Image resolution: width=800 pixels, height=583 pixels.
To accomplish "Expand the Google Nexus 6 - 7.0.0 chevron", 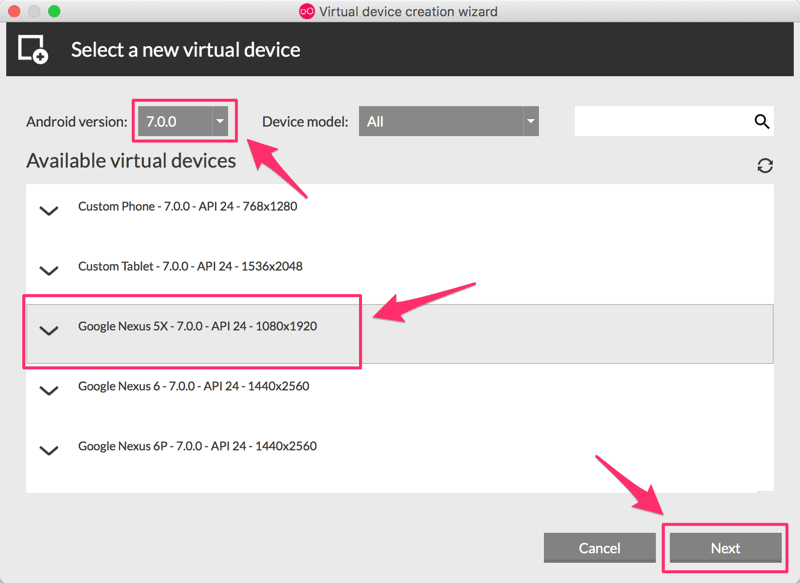I will tap(49, 391).
